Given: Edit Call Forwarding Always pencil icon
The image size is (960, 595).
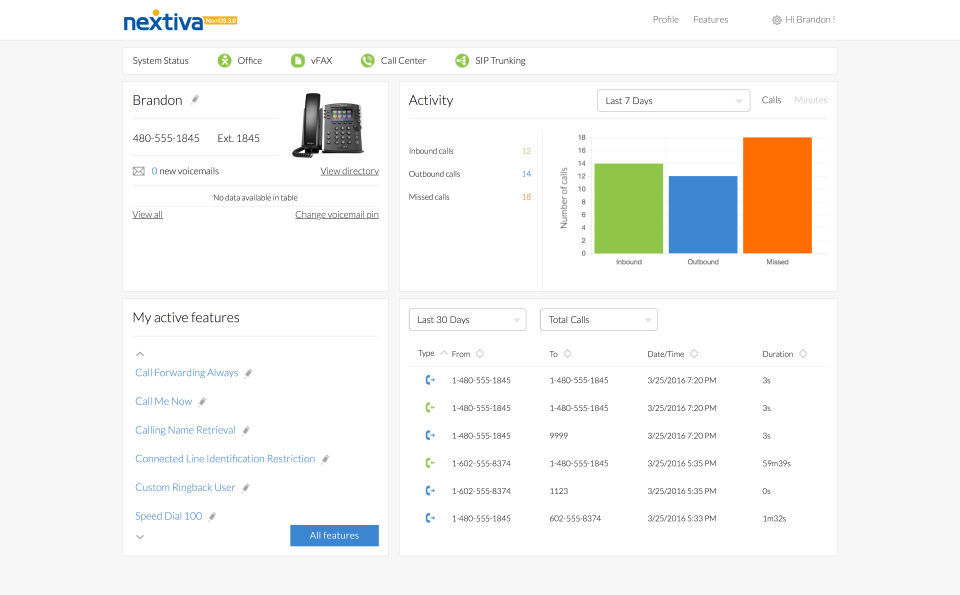Looking at the screenshot, I should 248,373.
